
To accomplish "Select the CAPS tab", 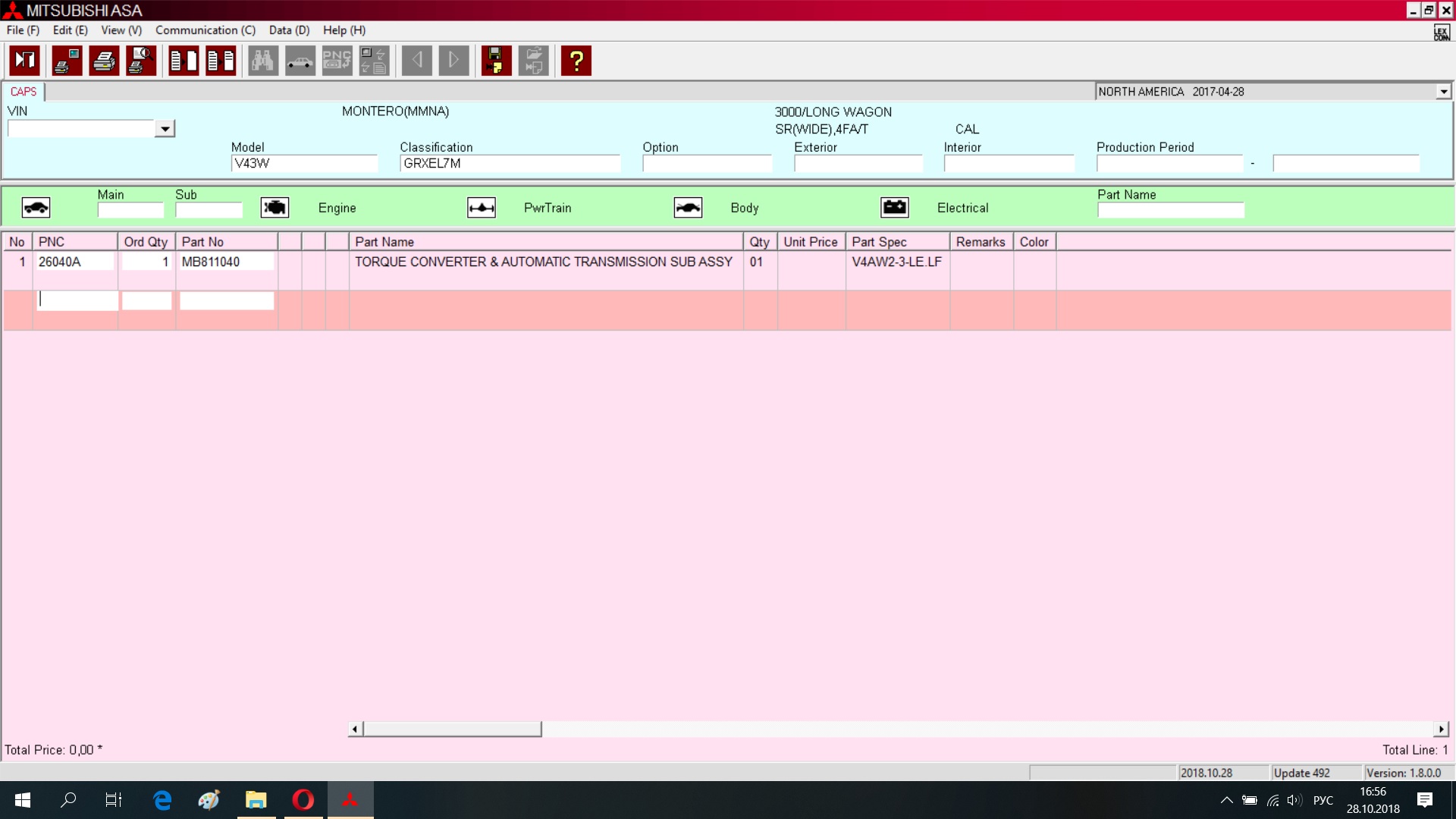I will pyautogui.click(x=23, y=92).
